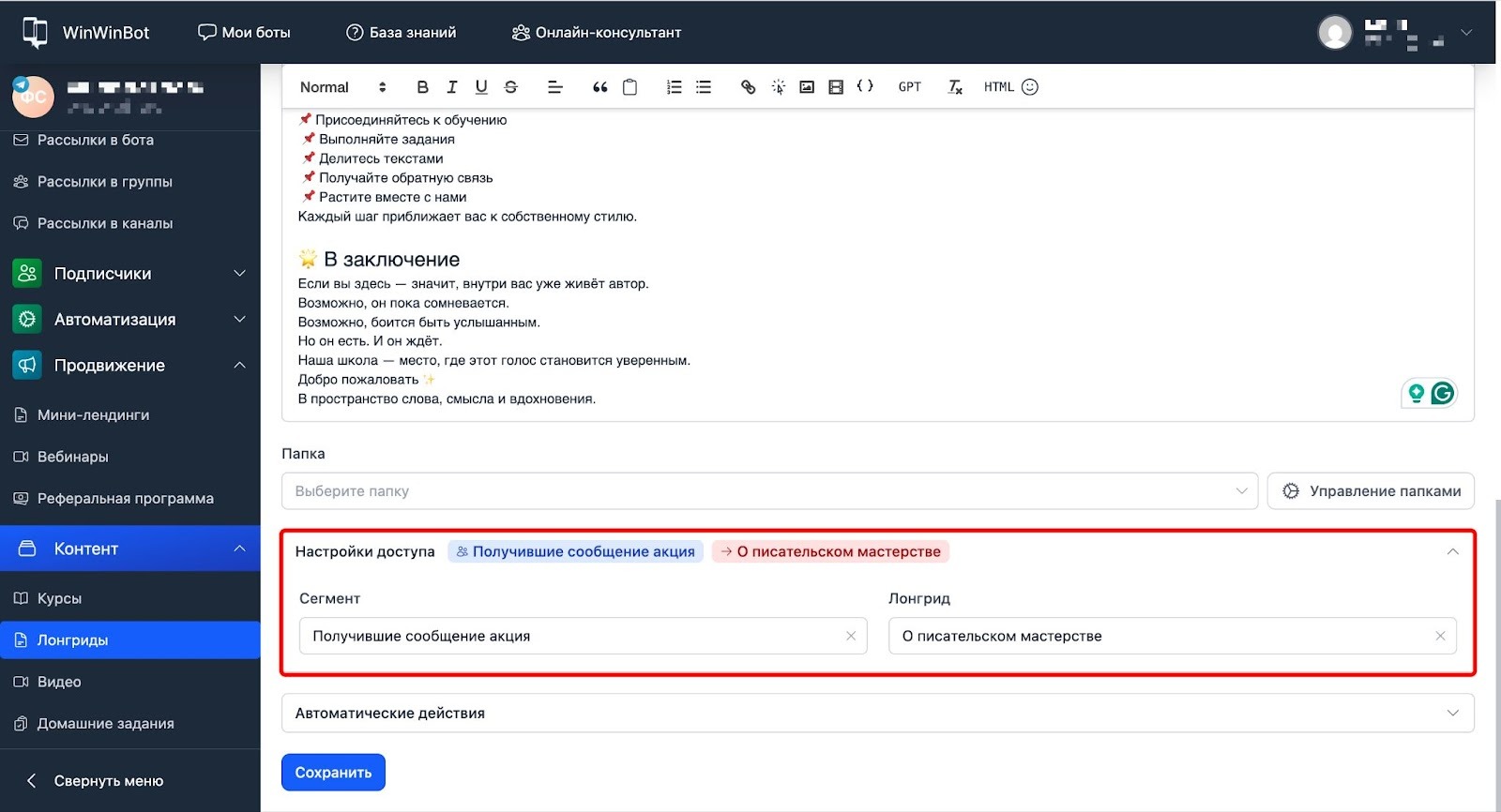Image resolution: width=1501 pixels, height=812 pixels.
Task: Insert a blockquote using the quote icon
Action: (599, 87)
